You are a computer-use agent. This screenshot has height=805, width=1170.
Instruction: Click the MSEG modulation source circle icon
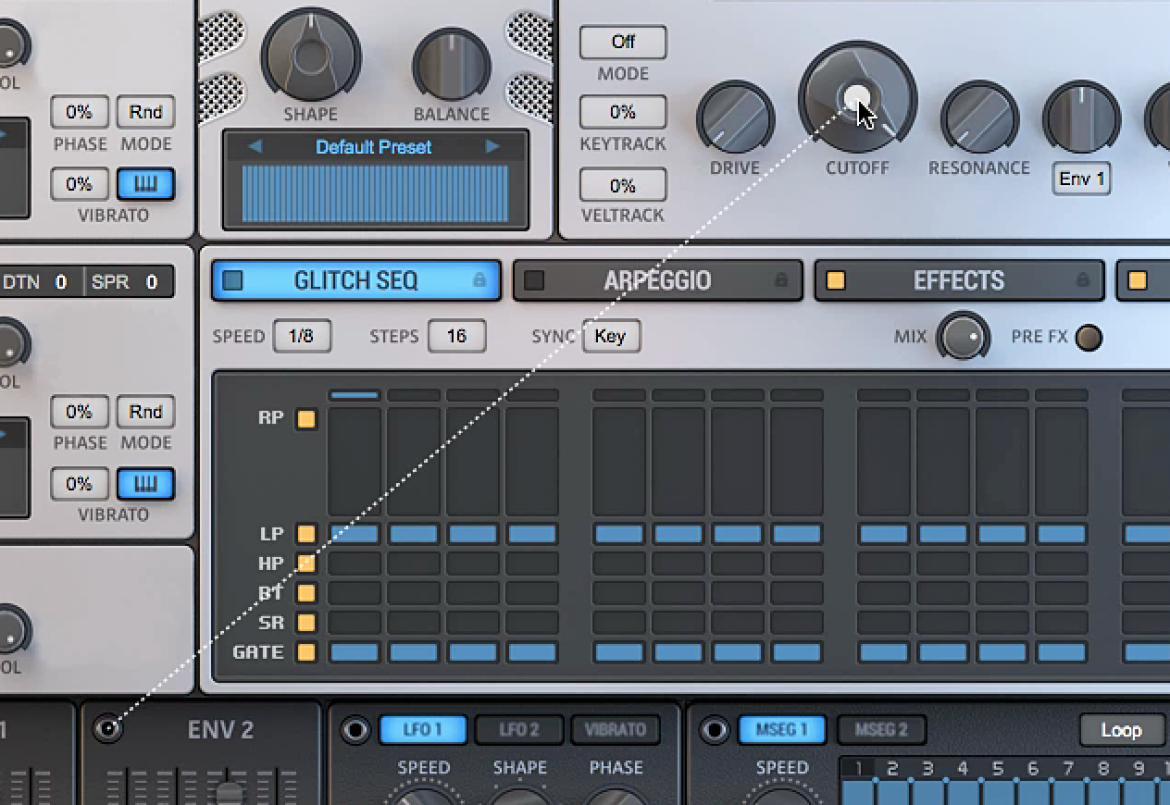(x=714, y=730)
